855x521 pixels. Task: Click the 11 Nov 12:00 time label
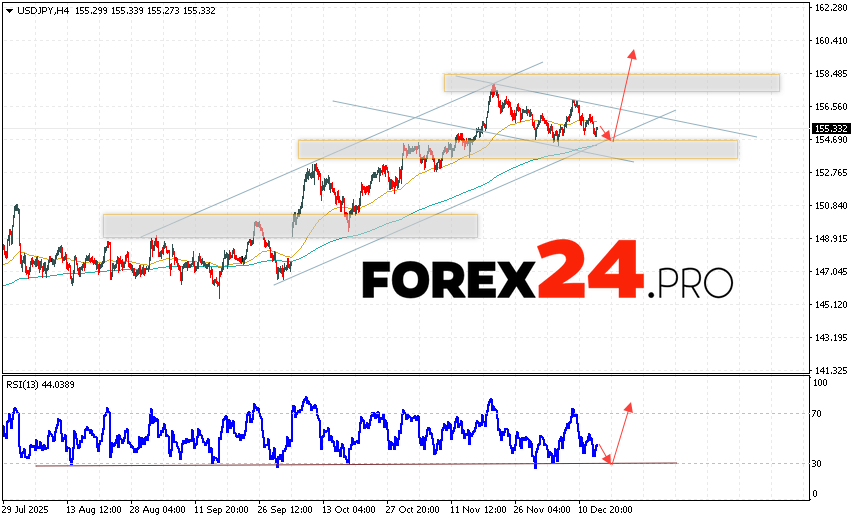pos(477,509)
